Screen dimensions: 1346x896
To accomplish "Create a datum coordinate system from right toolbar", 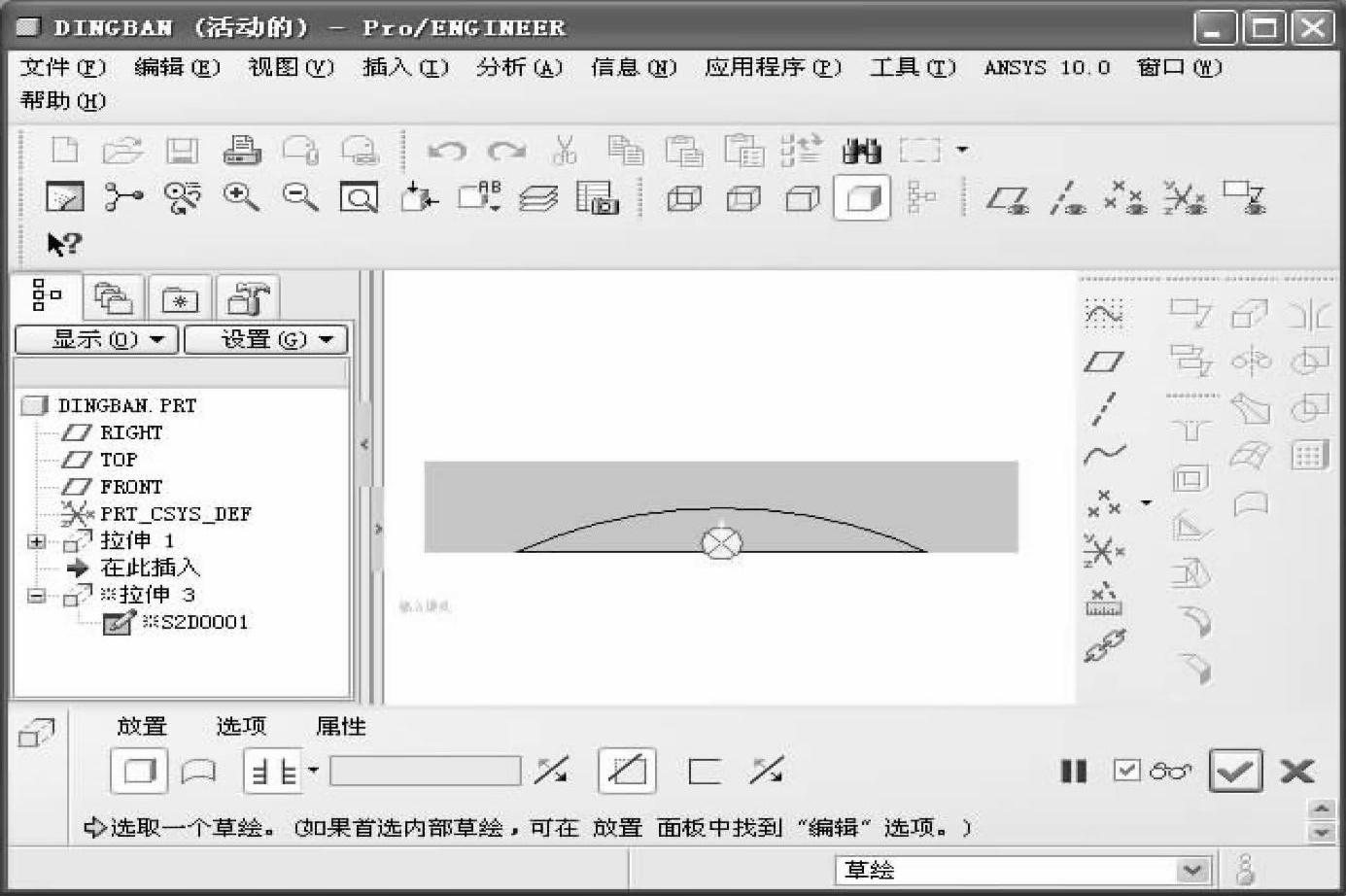I will pyautogui.click(x=1104, y=551).
